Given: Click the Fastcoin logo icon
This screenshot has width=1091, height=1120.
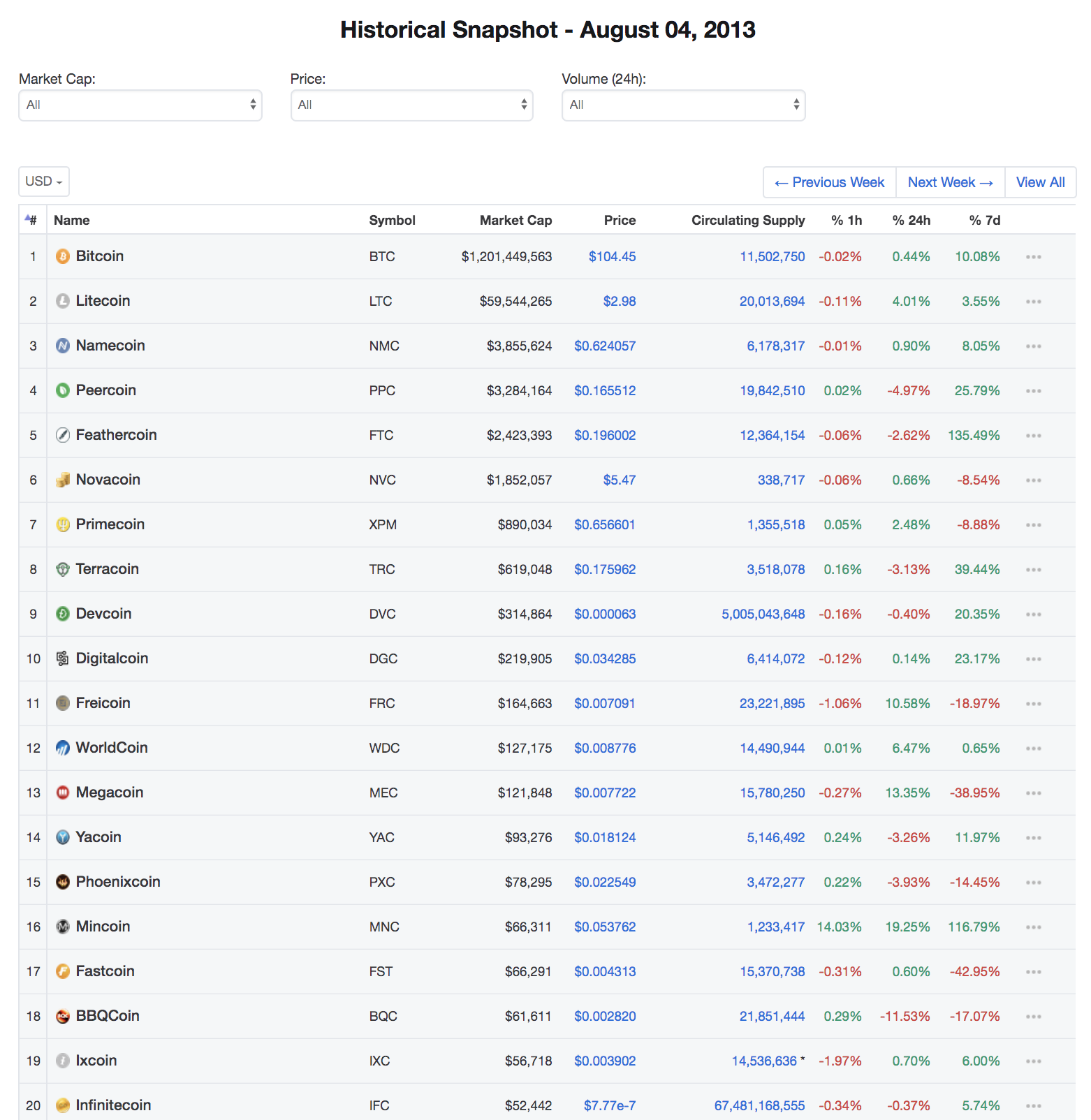Looking at the screenshot, I should tap(63, 971).
